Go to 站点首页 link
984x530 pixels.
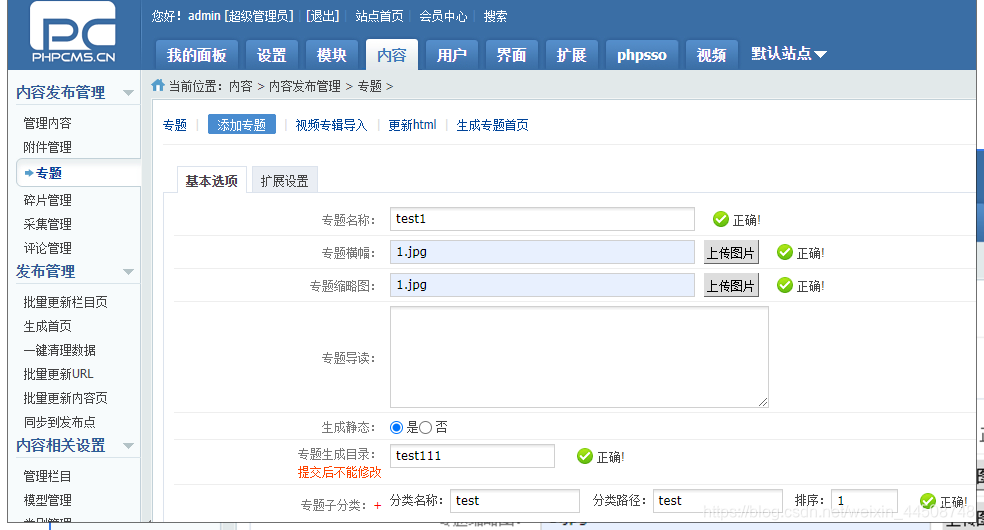(379, 16)
